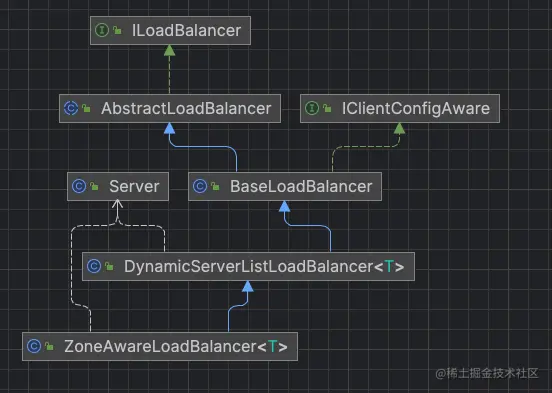Click the interface icon on IClientConfigAware
Viewport: 552px width, 393px height.
pyautogui.click(x=312, y=108)
